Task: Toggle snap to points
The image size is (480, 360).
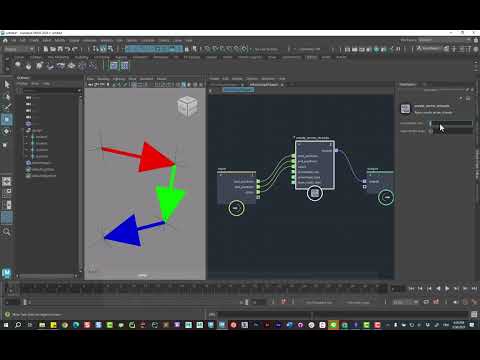Action: point(222,49)
